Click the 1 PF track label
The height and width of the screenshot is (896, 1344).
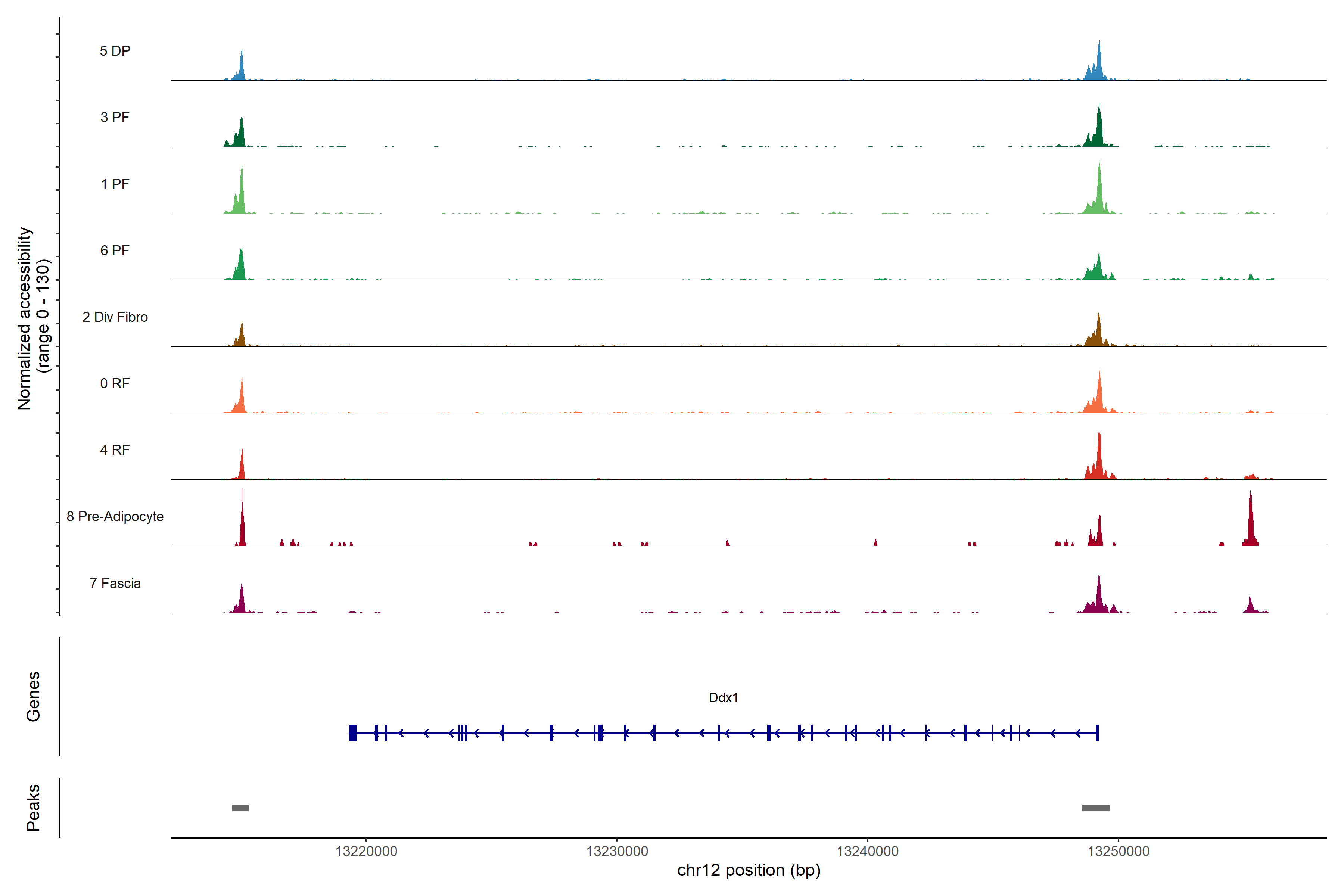tap(115, 184)
